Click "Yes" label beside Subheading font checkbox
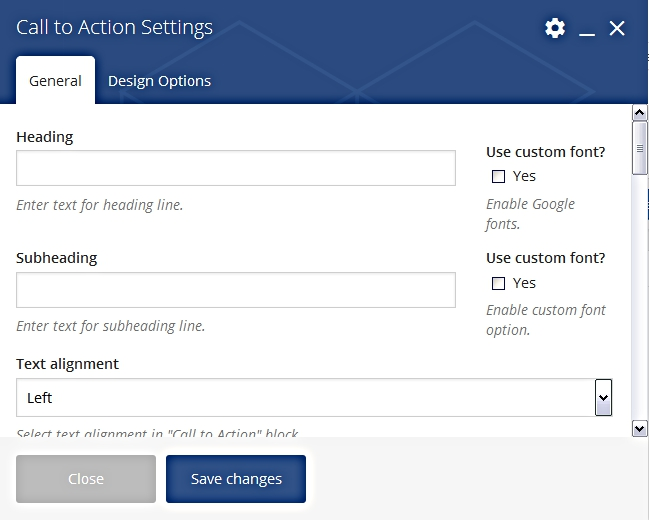The height and width of the screenshot is (520, 649). (x=524, y=283)
